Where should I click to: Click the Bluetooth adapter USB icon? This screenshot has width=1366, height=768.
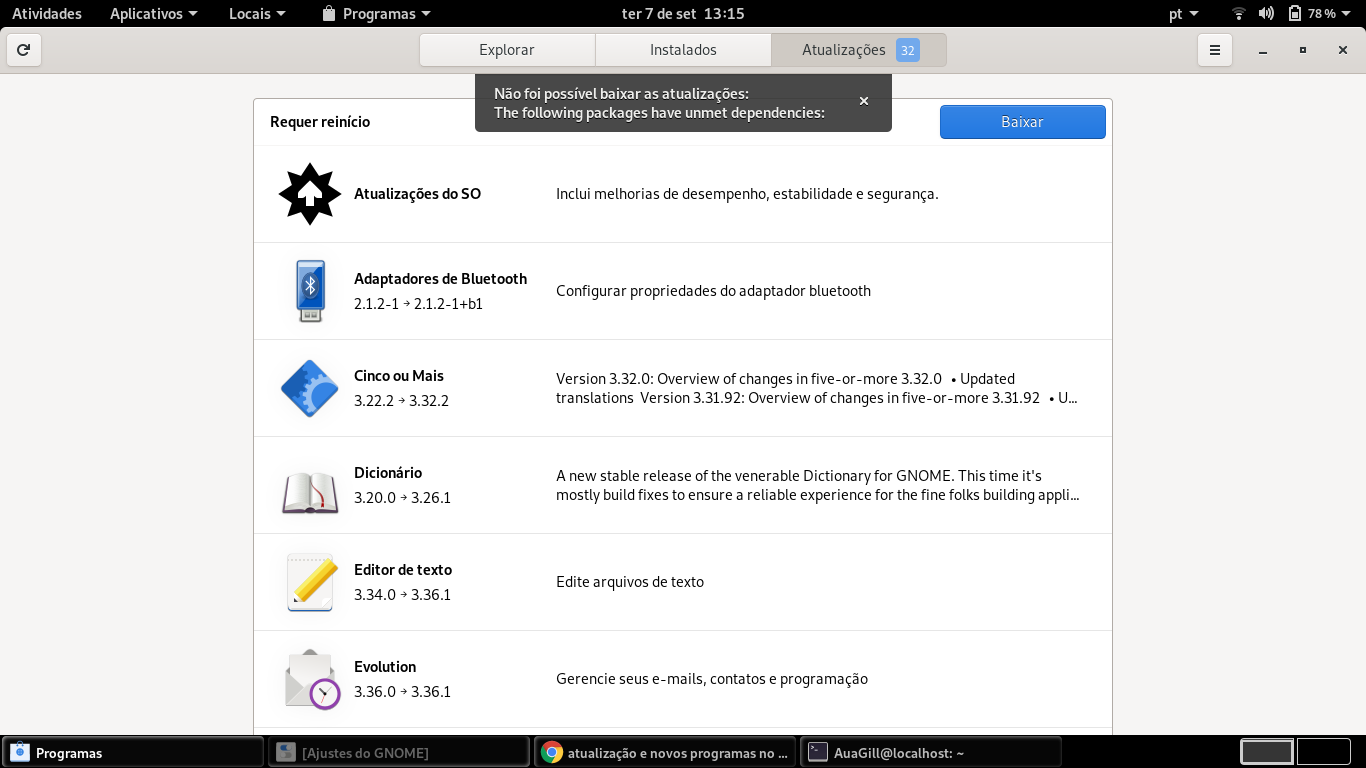[x=310, y=291]
